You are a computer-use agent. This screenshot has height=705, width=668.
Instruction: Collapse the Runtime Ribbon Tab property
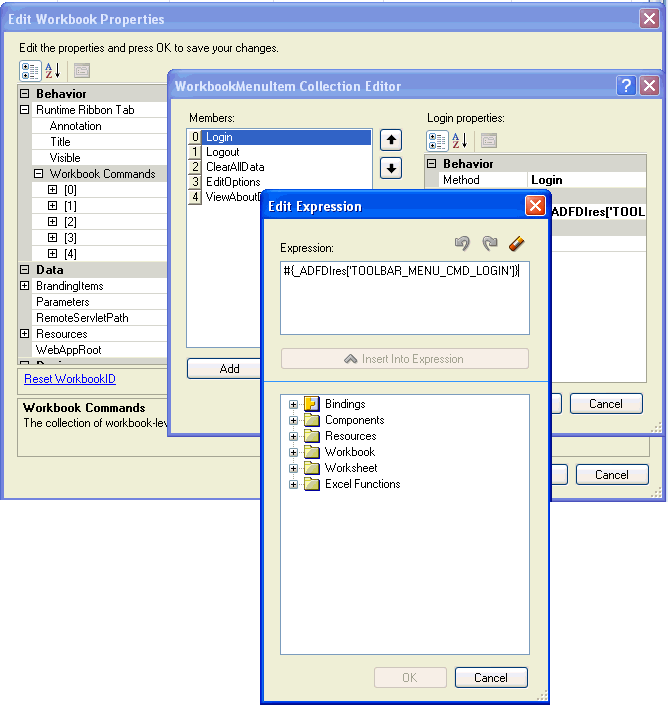point(25,110)
